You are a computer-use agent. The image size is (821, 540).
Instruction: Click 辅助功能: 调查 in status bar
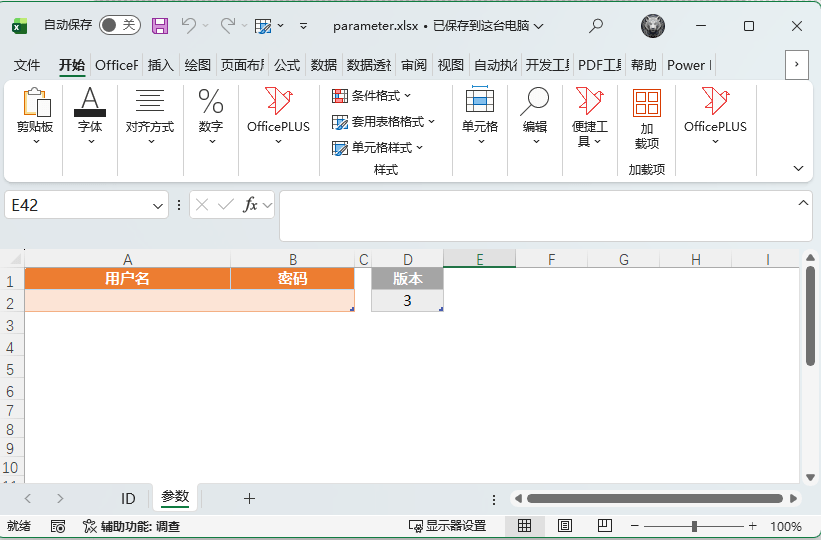[132, 526]
